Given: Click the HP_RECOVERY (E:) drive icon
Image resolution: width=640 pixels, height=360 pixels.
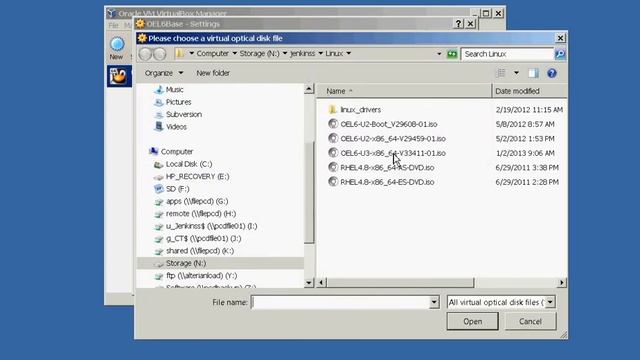Looking at the screenshot, I should coord(158,177).
